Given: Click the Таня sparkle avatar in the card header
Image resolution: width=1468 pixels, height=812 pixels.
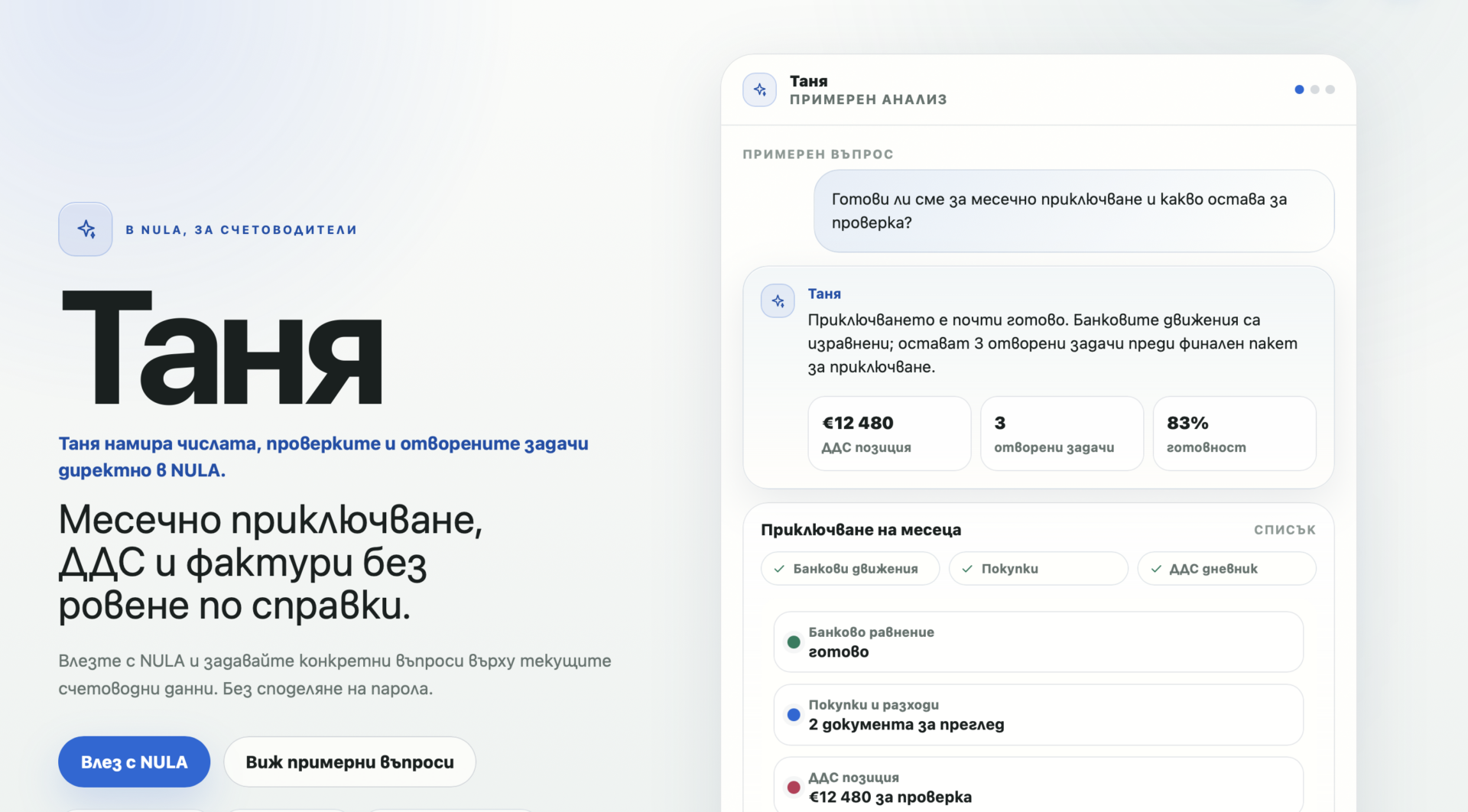Looking at the screenshot, I should coord(759,89).
